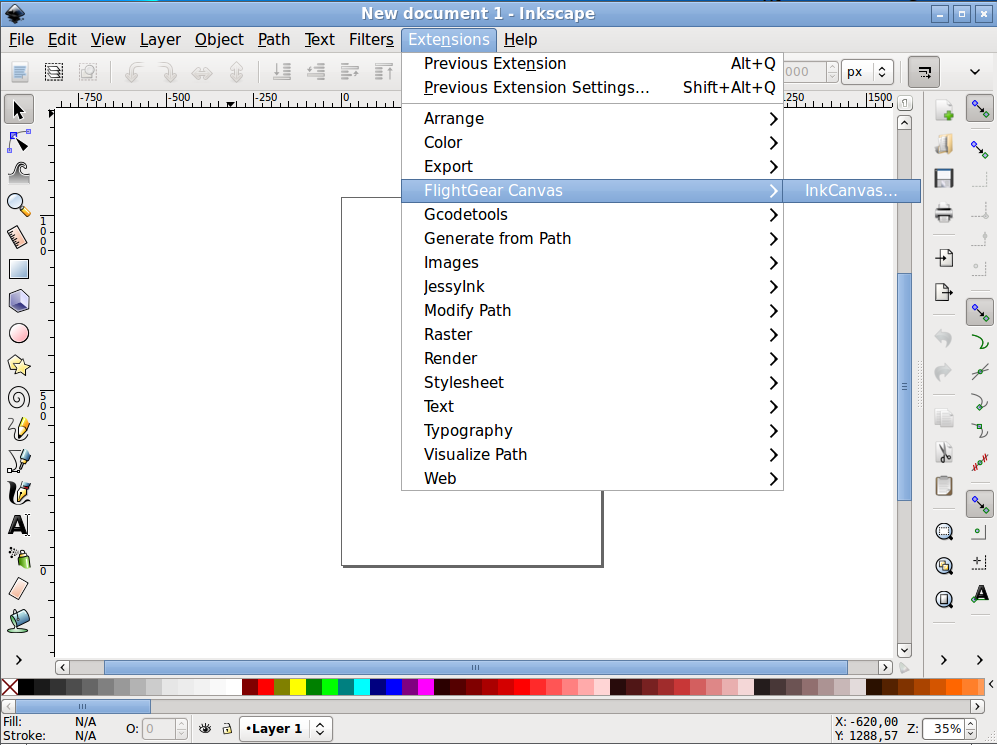Pick the yellow swatch in the palette
997x745 pixels.
point(298,687)
